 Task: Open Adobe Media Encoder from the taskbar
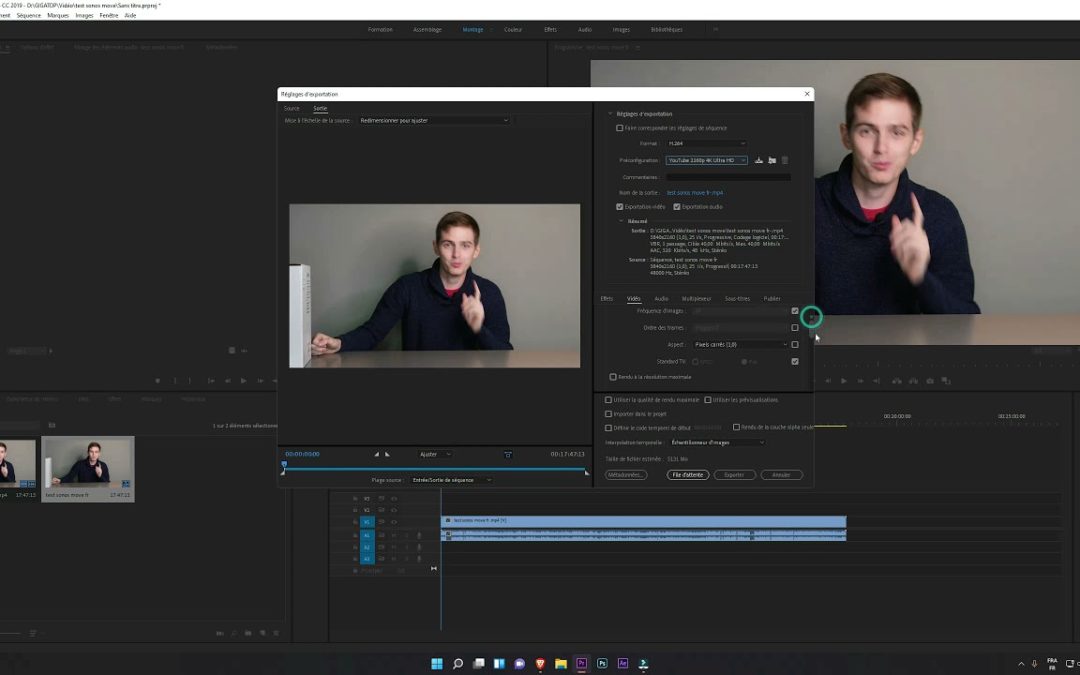click(x=643, y=663)
